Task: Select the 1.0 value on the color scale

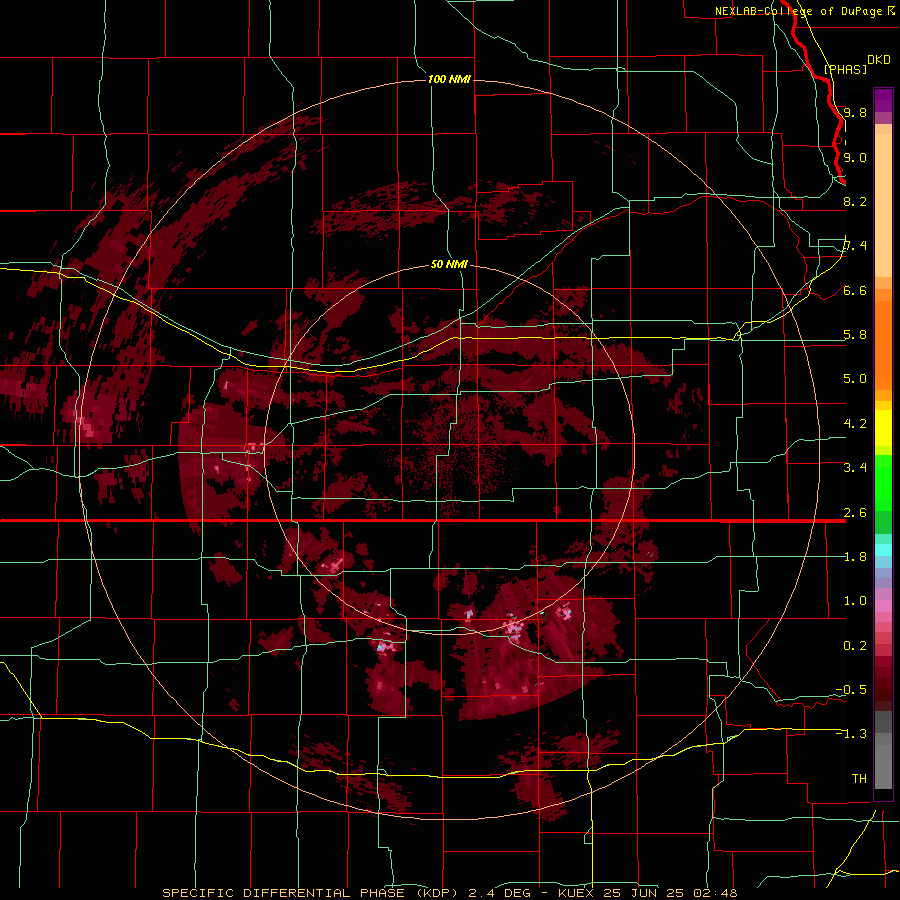Action: coord(855,601)
